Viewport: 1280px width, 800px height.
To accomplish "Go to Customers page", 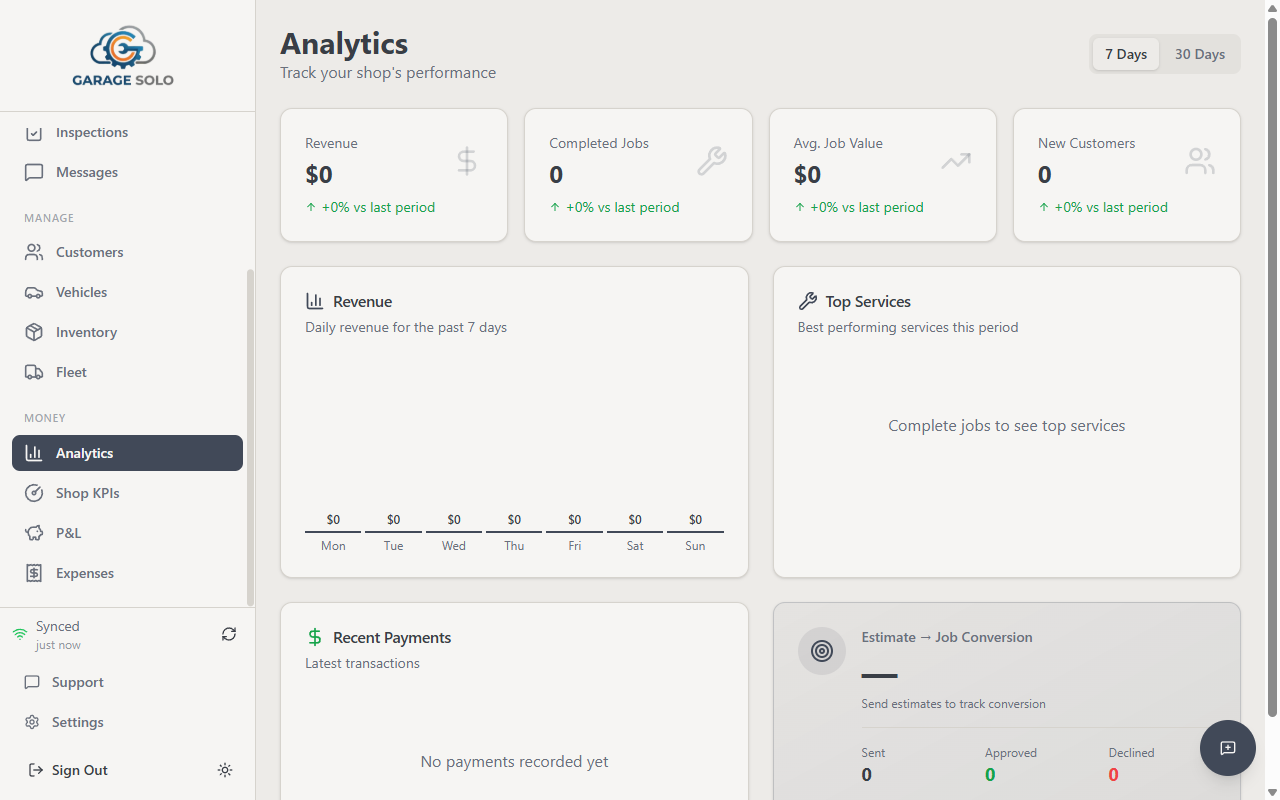I will pos(127,252).
